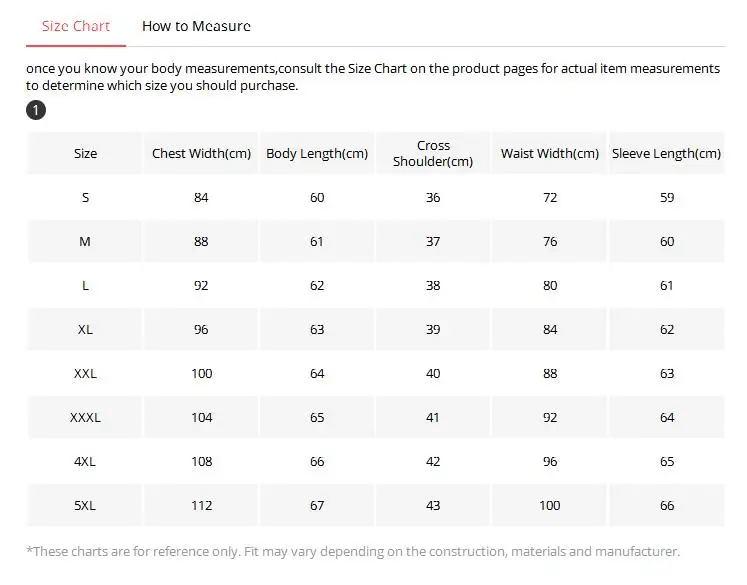The width and height of the screenshot is (747, 585).
Task: Click the Chest Width(cm) column header
Action: point(201,153)
